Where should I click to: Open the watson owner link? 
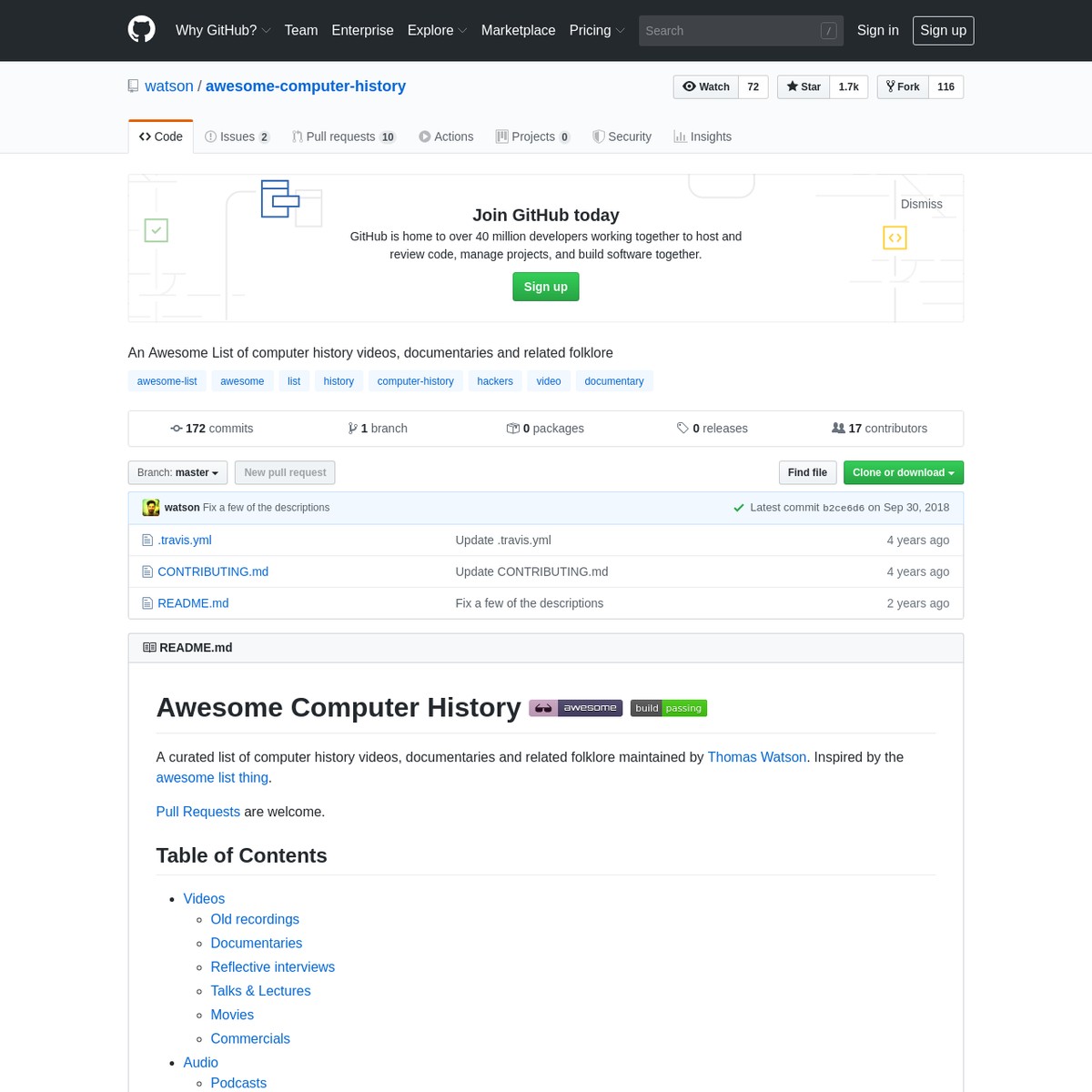(169, 86)
